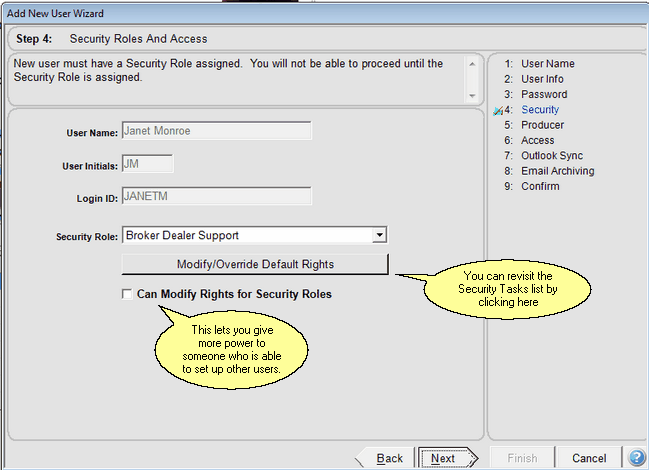Click the current-step marker icon beside Security

(x=498, y=110)
